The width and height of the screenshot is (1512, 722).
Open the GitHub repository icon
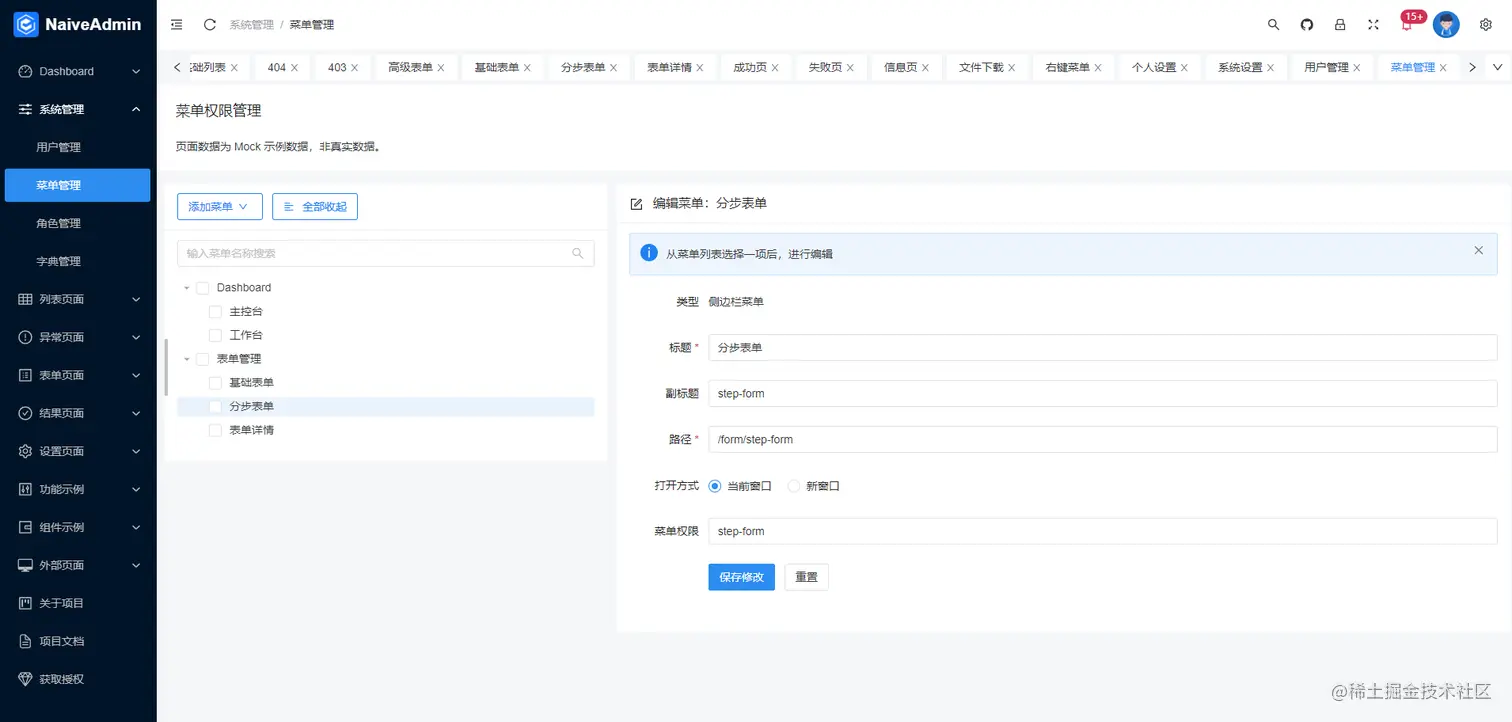(x=1306, y=24)
